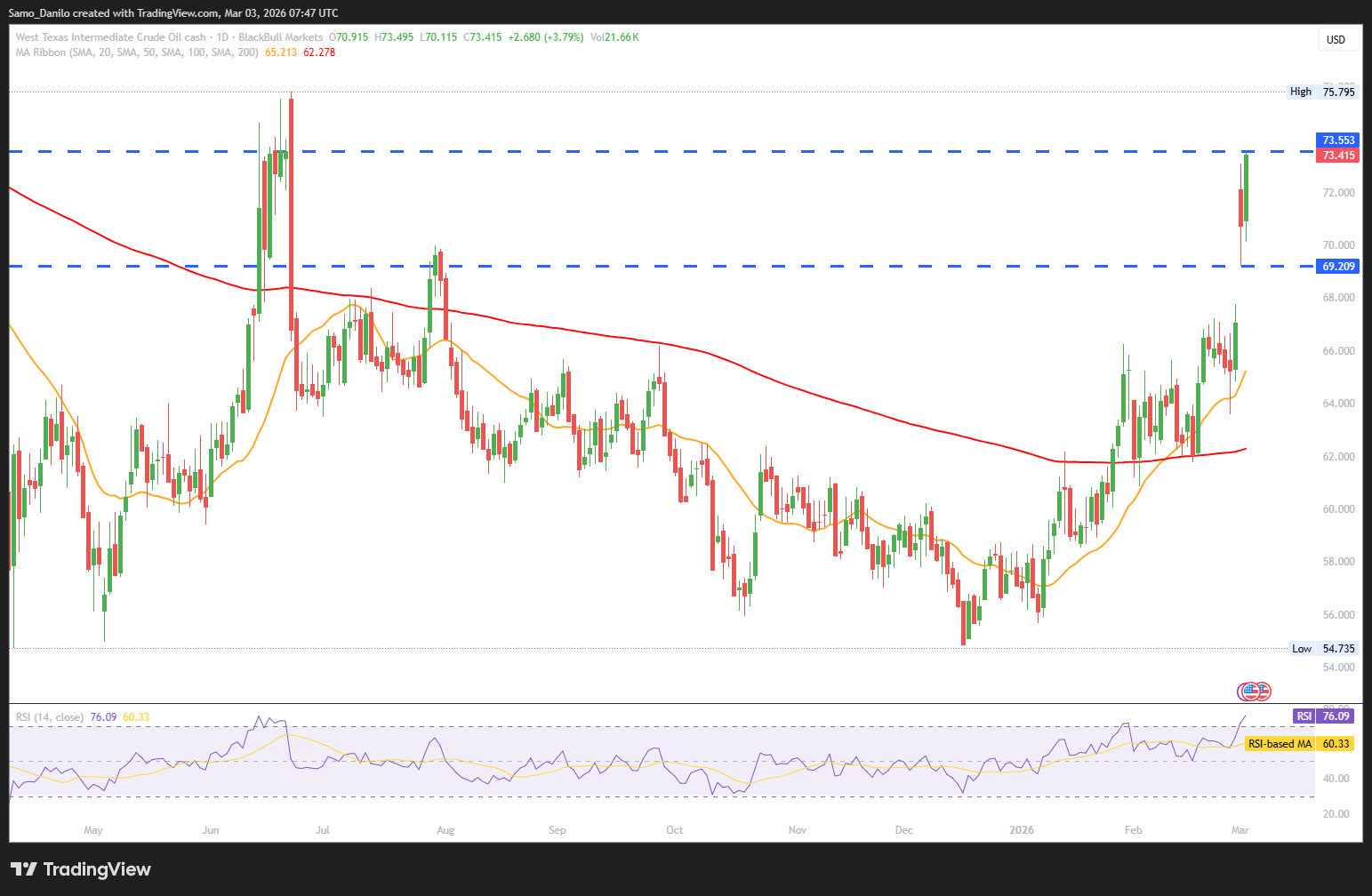Click the TradingView logo at bottom left

81,869
